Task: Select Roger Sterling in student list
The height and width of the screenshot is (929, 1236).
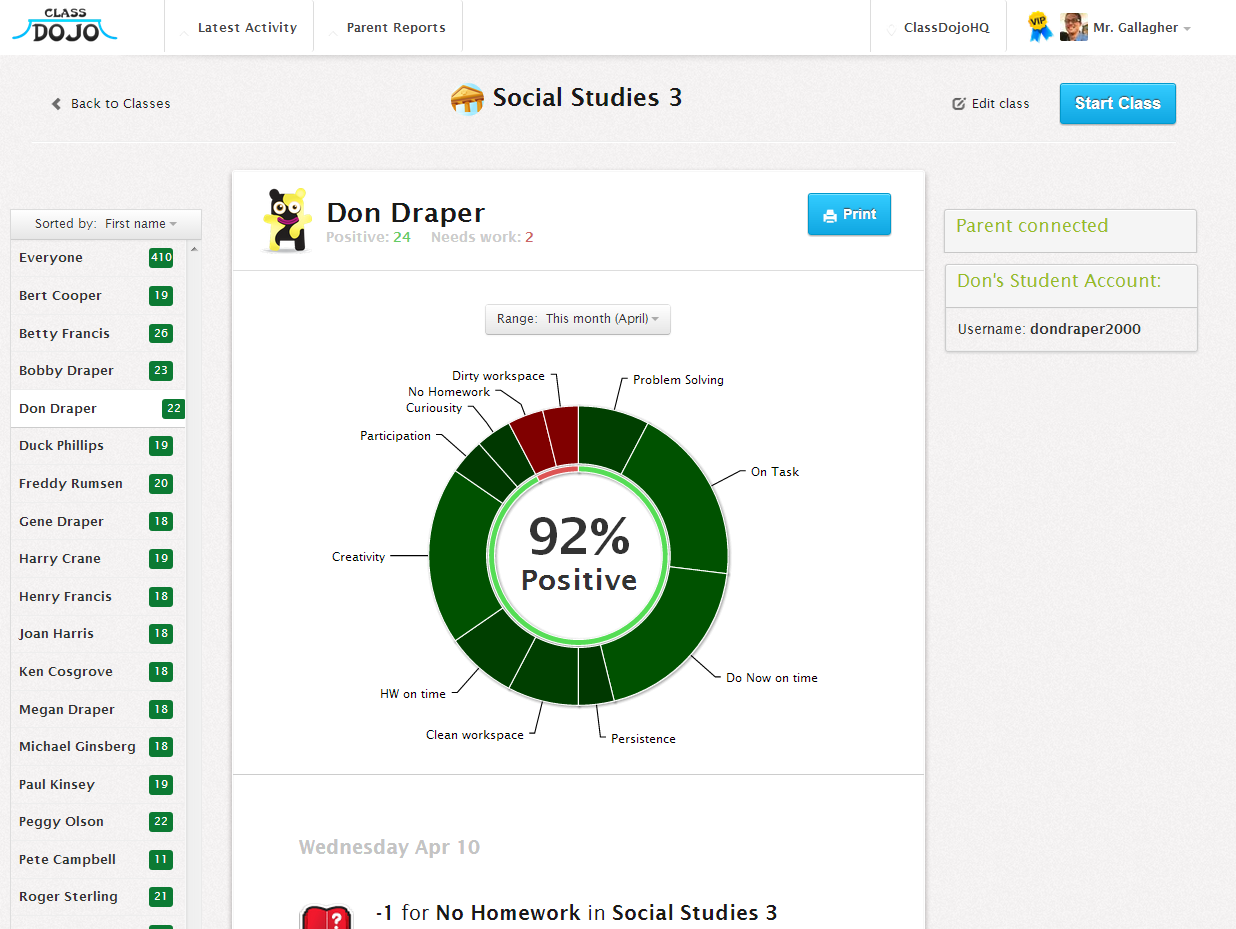Action: tap(97, 897)
